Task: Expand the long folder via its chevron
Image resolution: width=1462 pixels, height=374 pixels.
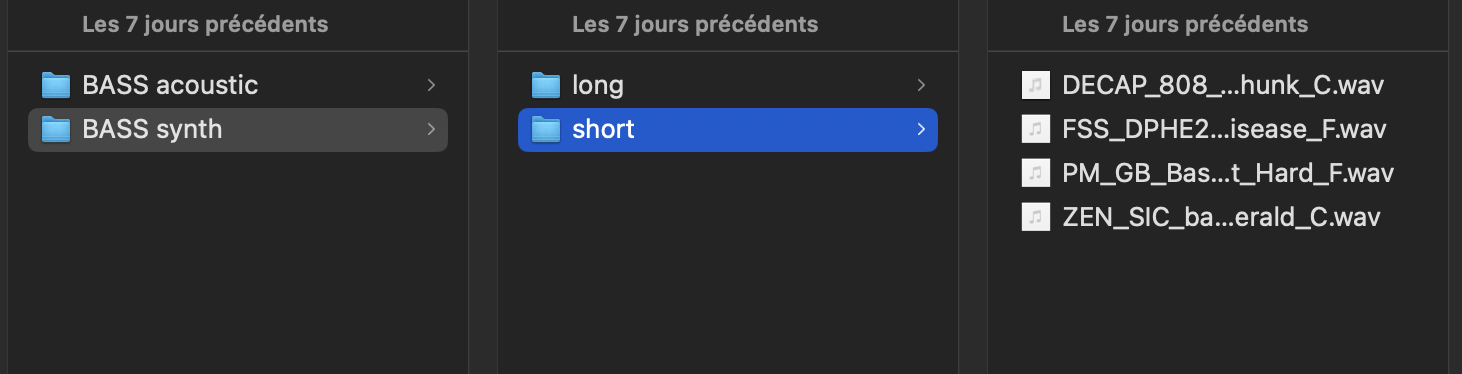Action: [921, 85]
